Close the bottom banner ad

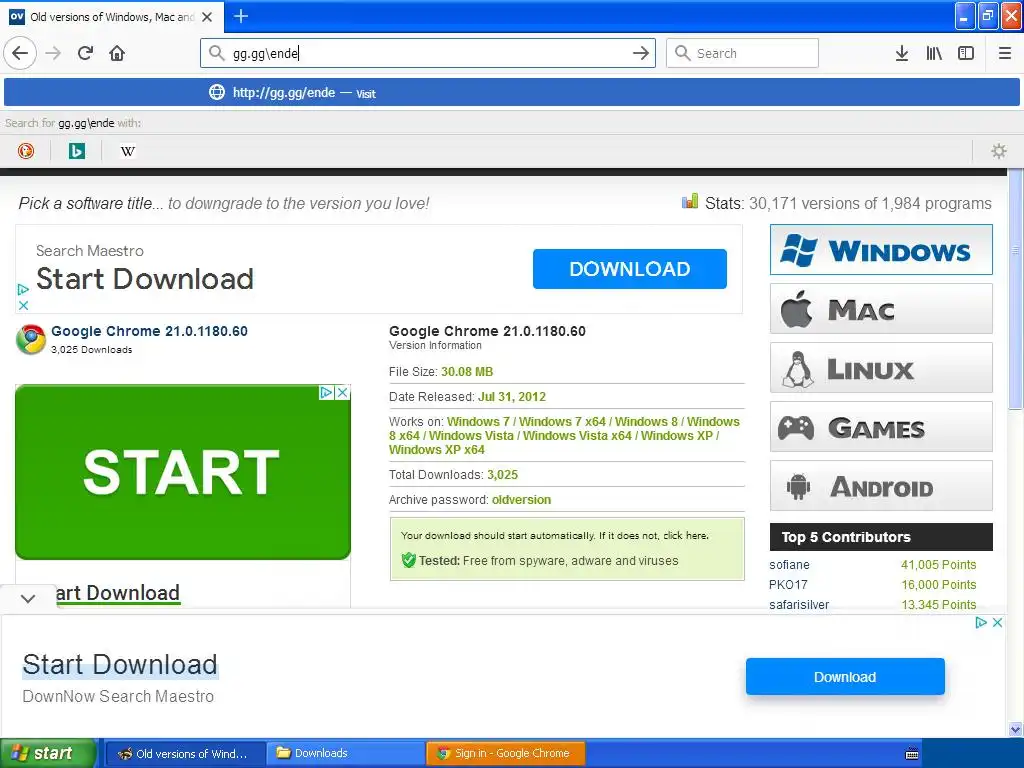[997, 622]
